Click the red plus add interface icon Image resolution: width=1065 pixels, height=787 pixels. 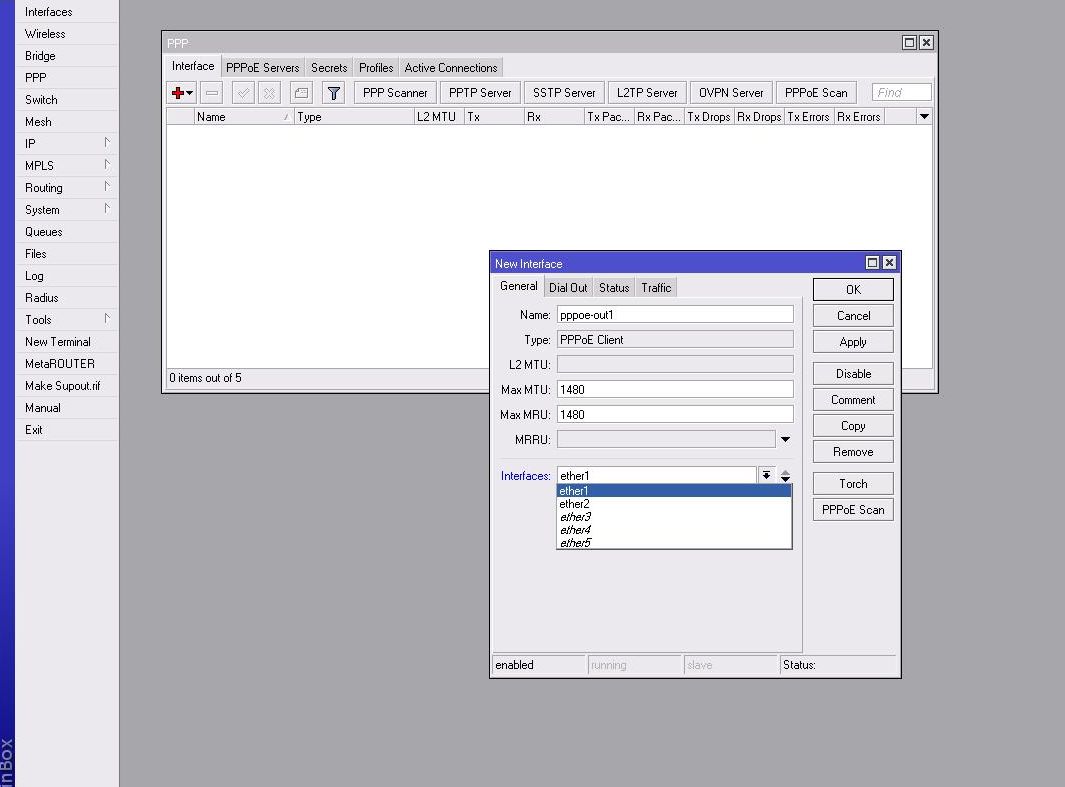click(182, 92)
